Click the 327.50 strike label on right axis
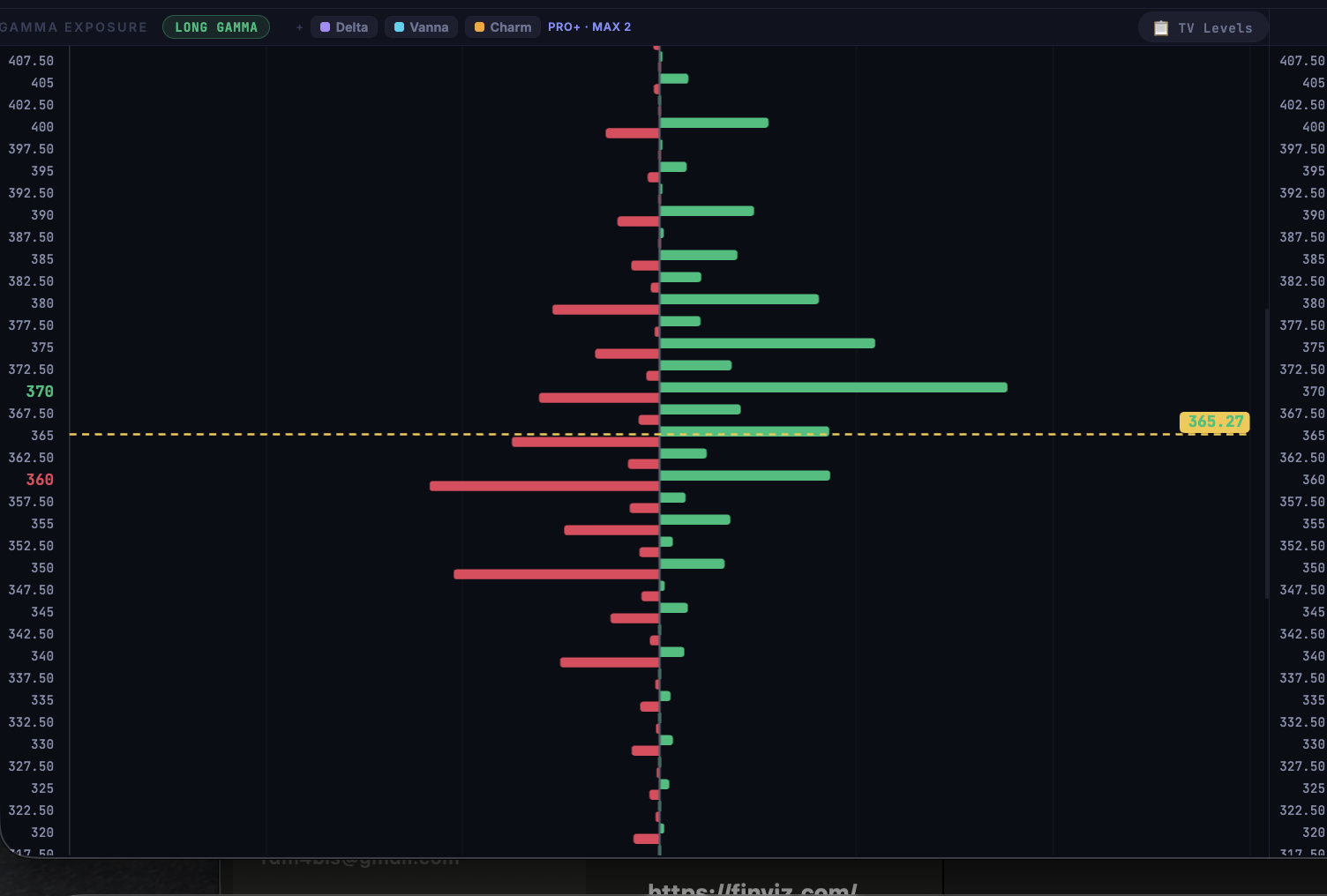This screenshot has width=1327, height=896. (1302, 766)
